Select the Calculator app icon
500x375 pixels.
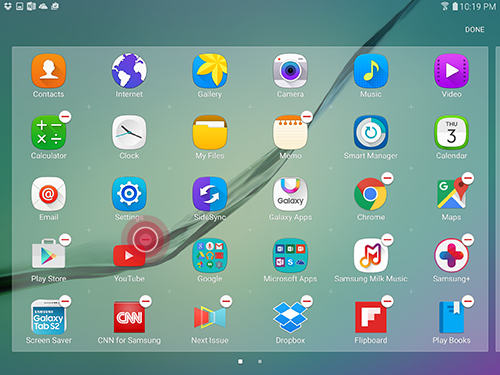pyautogui.click(x=48, y=132)
